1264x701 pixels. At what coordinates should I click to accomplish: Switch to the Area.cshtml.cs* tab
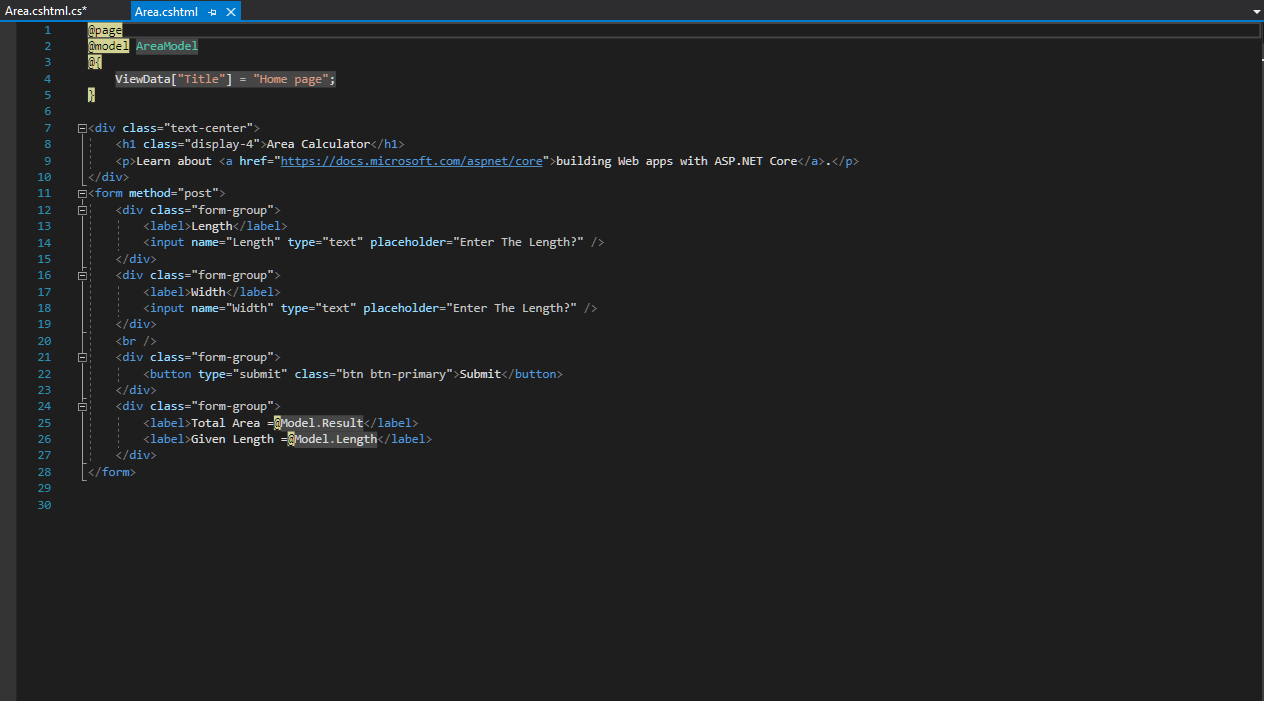(x=46, y=11)
